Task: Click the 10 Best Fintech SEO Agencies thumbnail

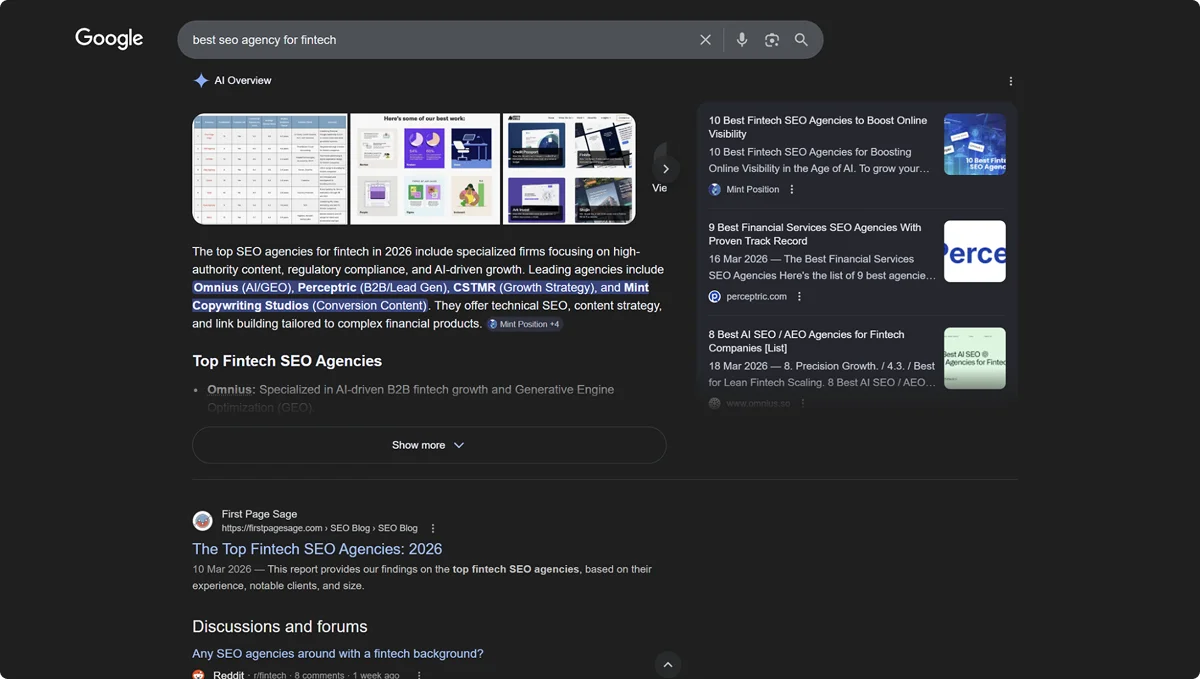Action: point(974,143)
